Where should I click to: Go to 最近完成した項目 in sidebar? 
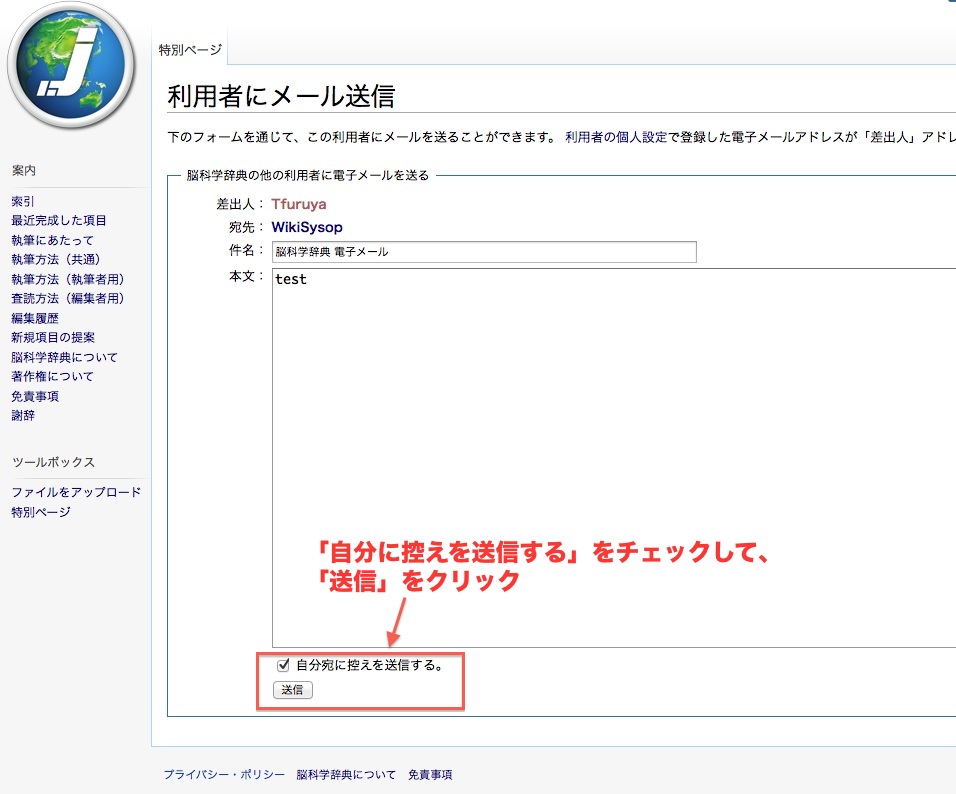(59, 220)
